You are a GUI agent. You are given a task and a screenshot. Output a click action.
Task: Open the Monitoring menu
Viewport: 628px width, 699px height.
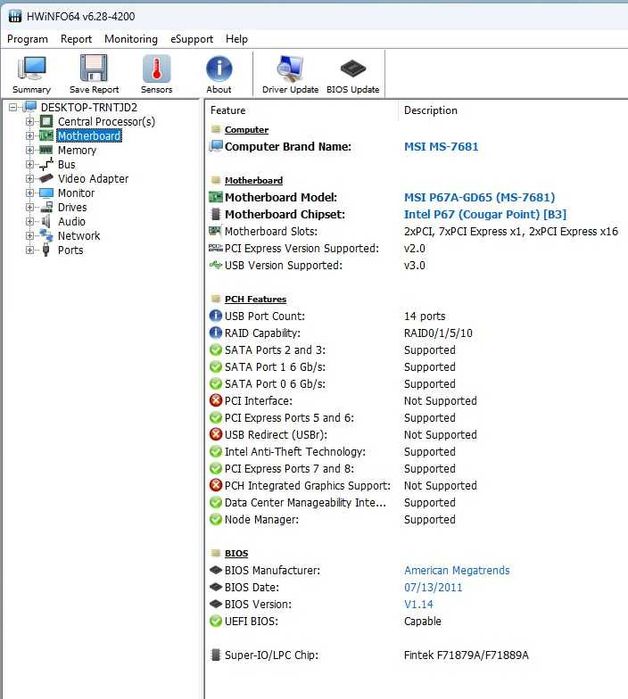131,39
